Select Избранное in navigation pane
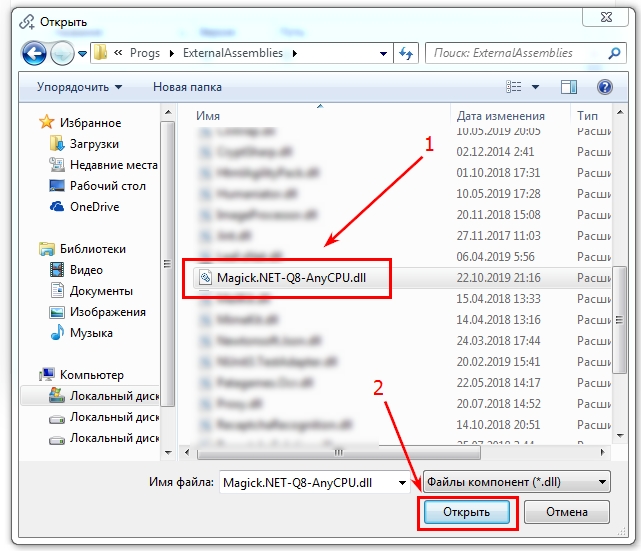The width and height of the screenshot is (641, 551). pyautogui.click(x=90, y=123)
